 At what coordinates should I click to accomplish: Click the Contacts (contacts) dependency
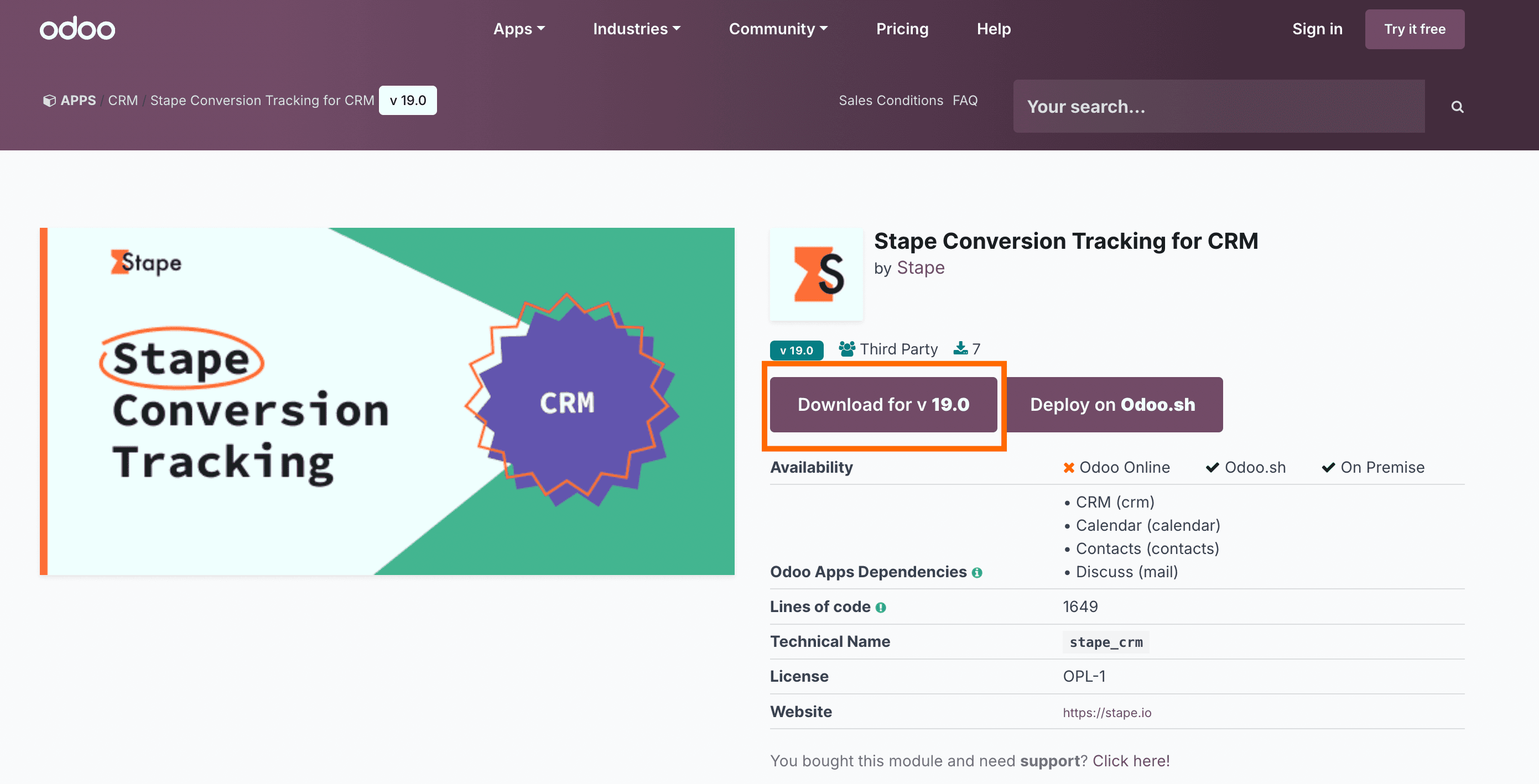[x=1147, y=548]
